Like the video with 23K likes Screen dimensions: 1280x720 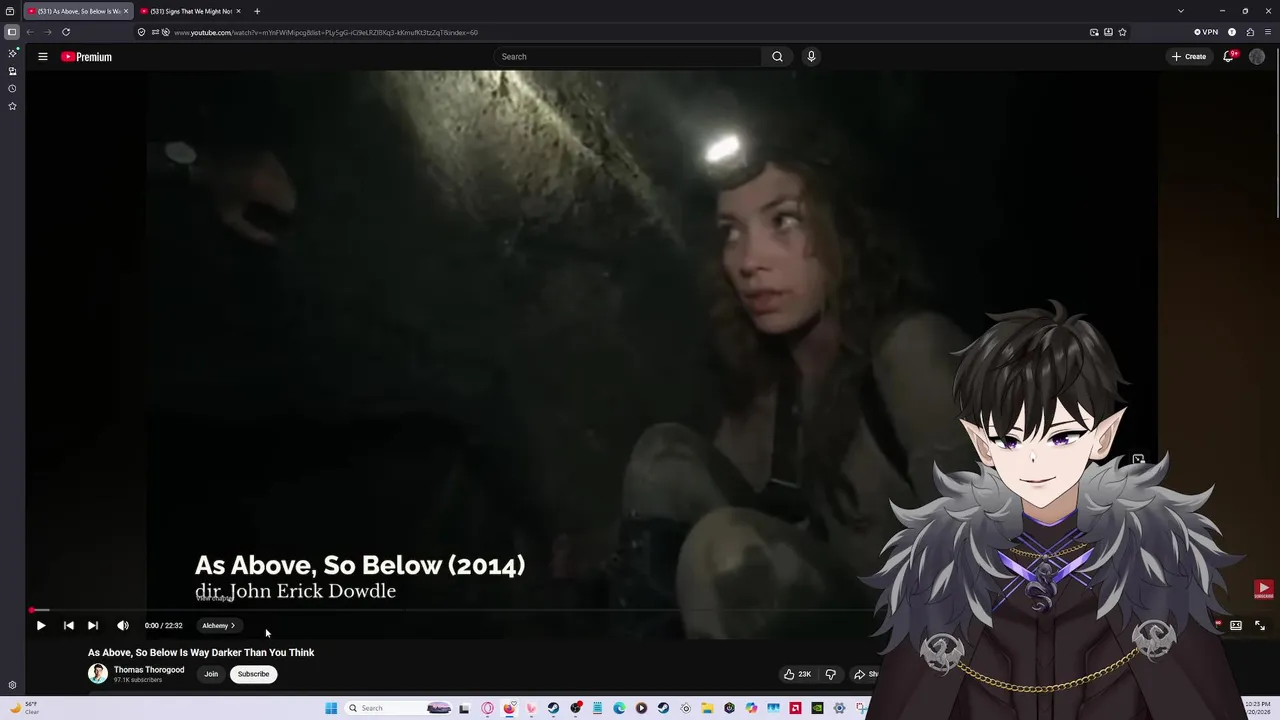coord(797,674)
